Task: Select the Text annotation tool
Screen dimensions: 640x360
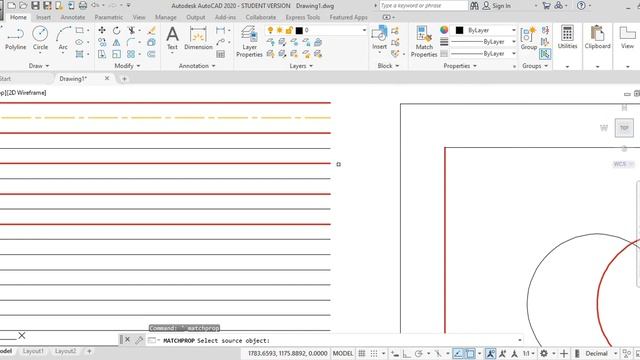Action: (172, 38)
